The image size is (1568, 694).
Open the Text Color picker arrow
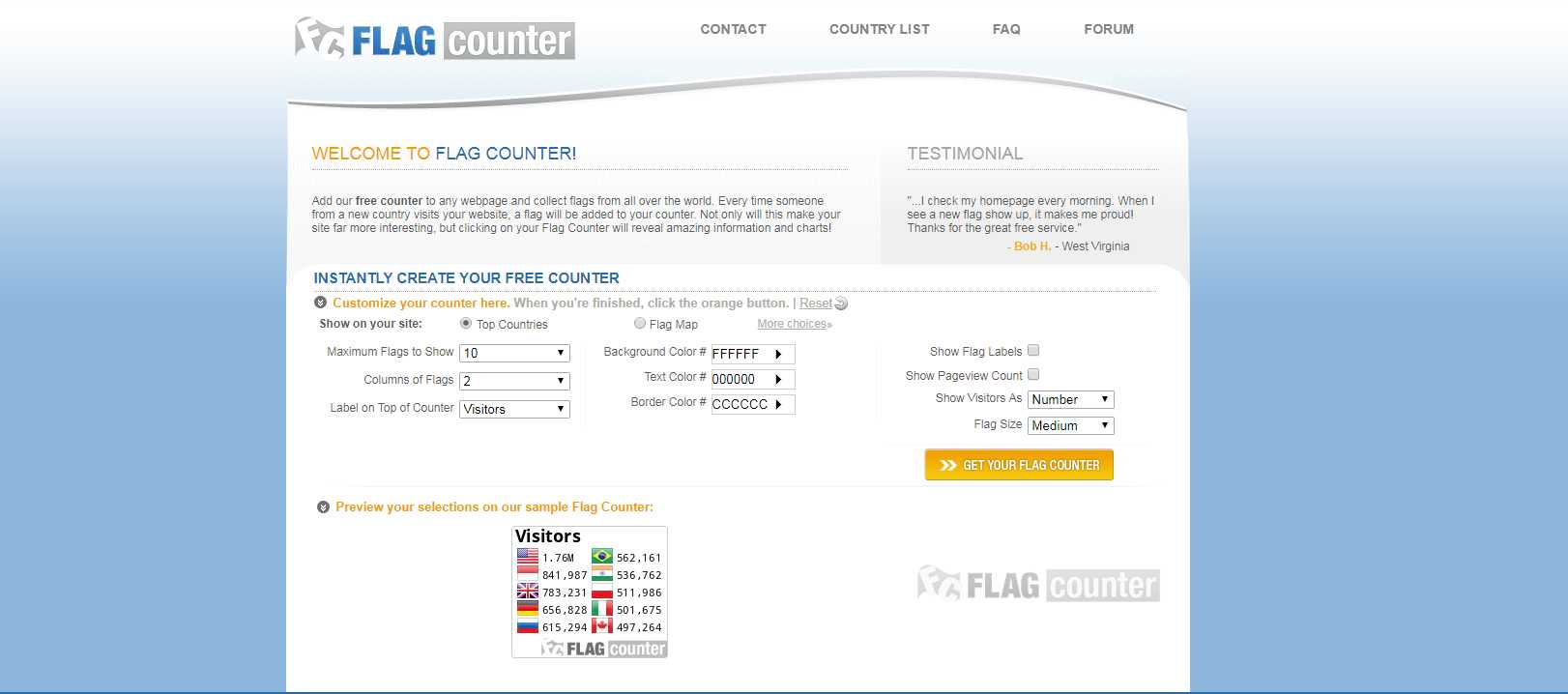[x=778, y=379]
